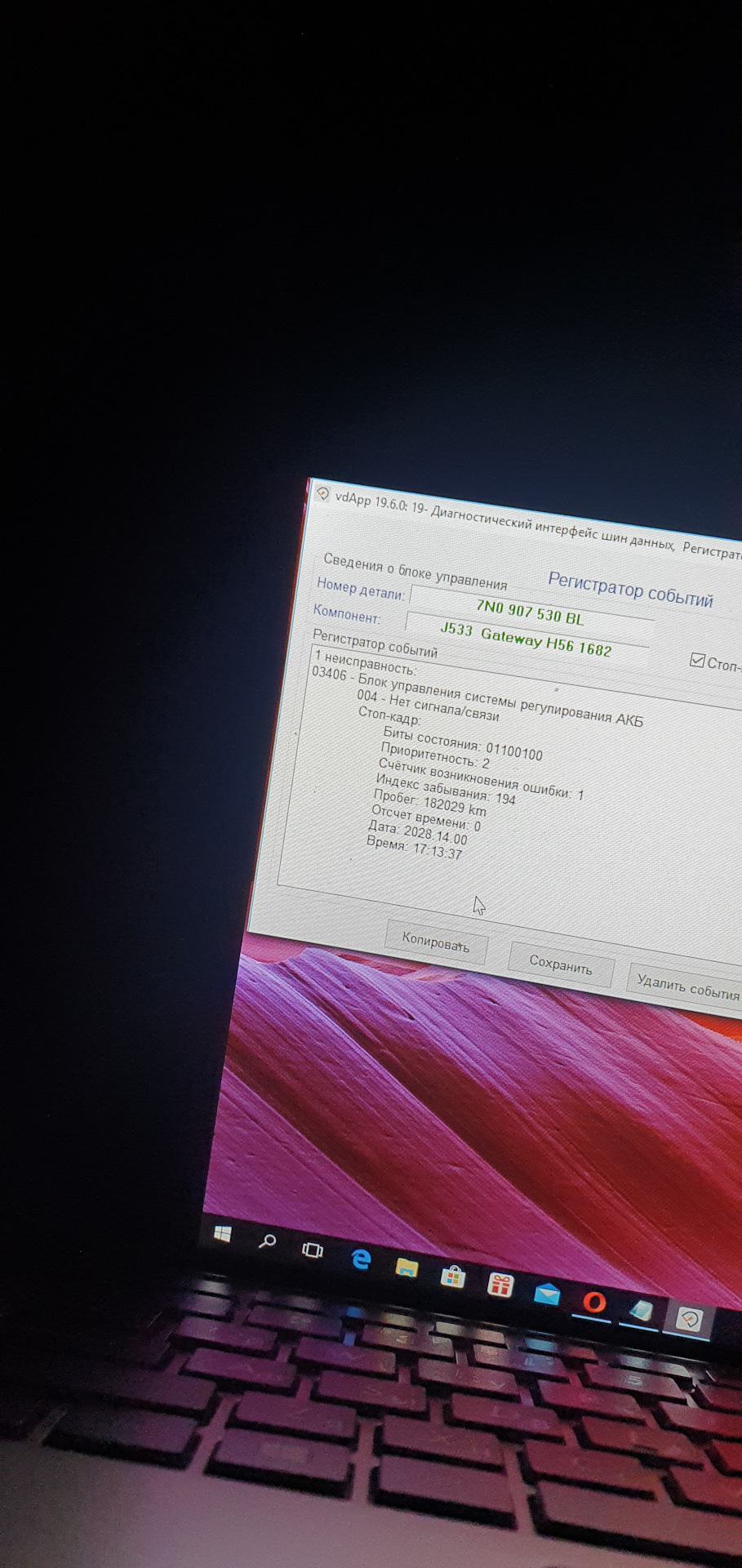Switch to Opera browser on taskbar

pos(594,1302)
